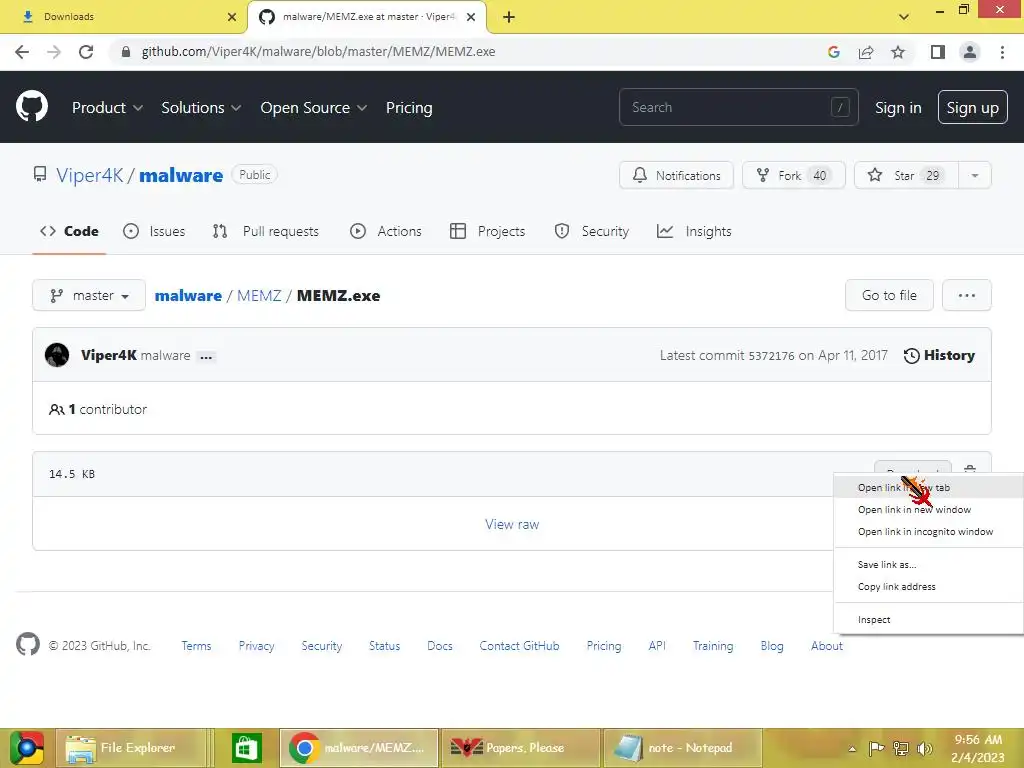The width and height of the screenshot is (1024, 768).
Task: Go back using the browser back arrow
Action: pyautogui.click(x=22, y=52)
